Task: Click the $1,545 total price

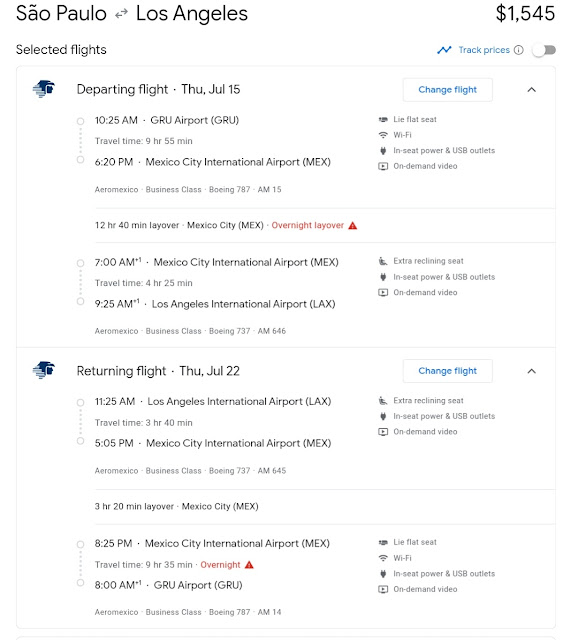Action: click(525, 13)
